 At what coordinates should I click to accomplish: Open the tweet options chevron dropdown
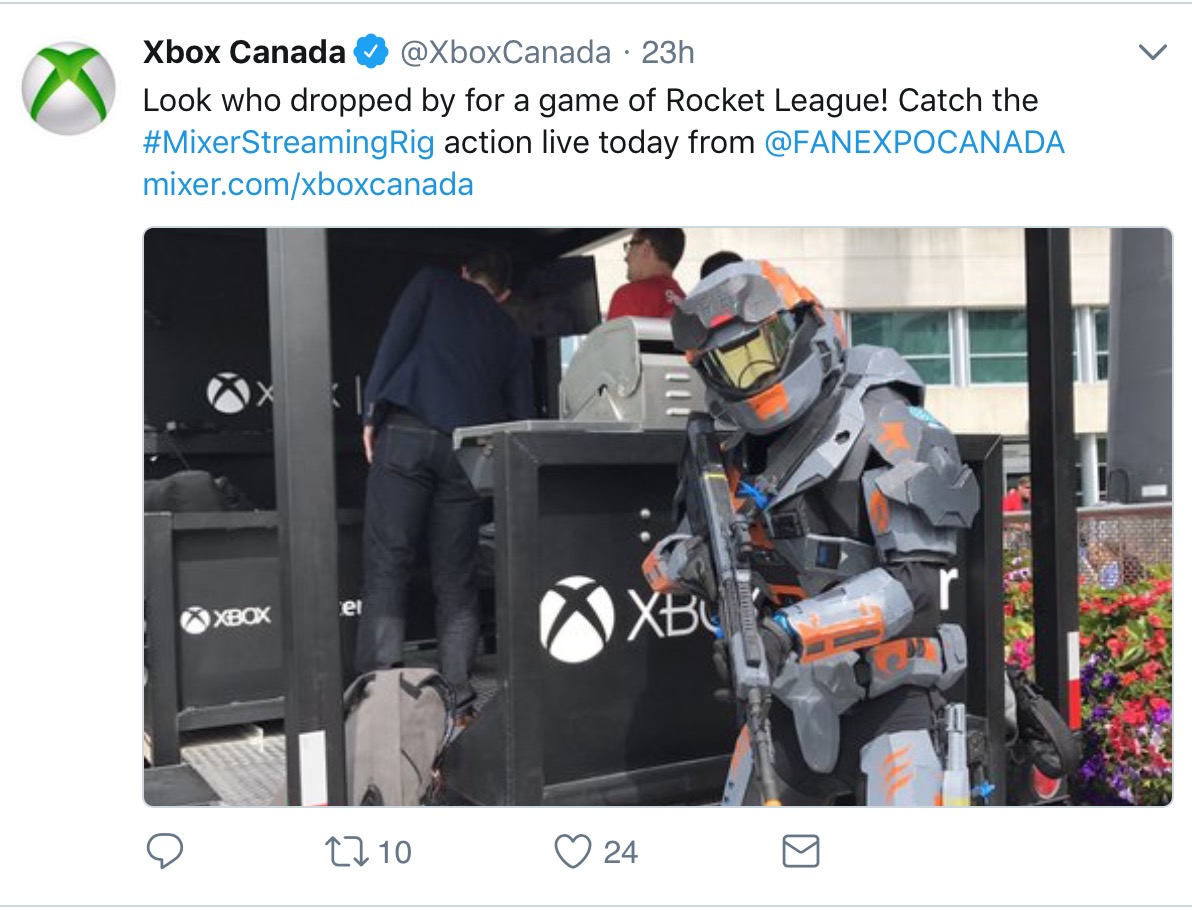click(x=1153, y=52)
